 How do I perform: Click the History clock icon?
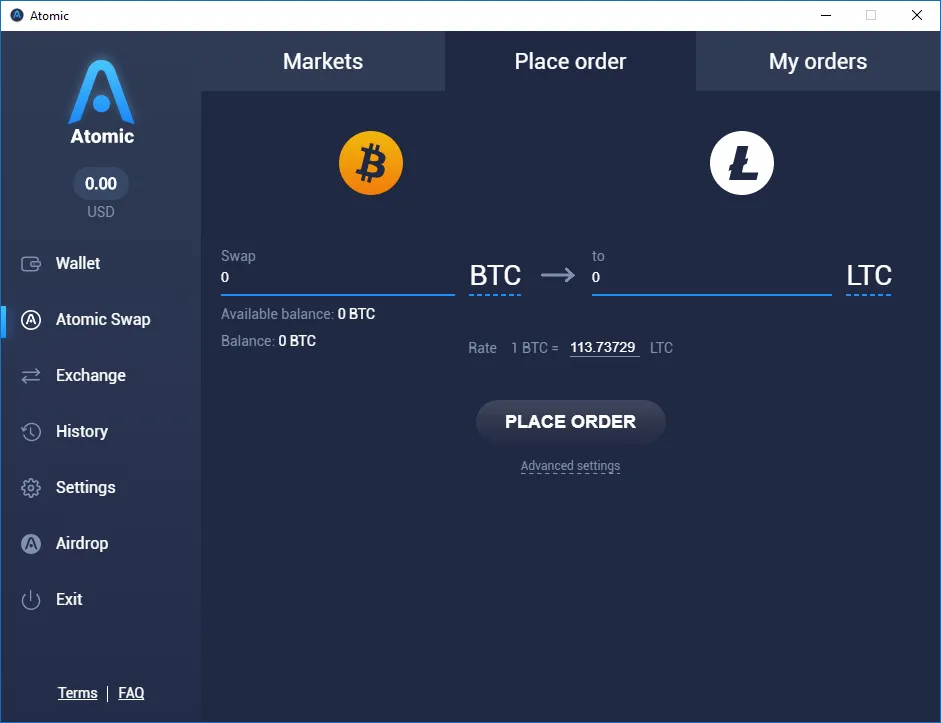click(31, 431)
